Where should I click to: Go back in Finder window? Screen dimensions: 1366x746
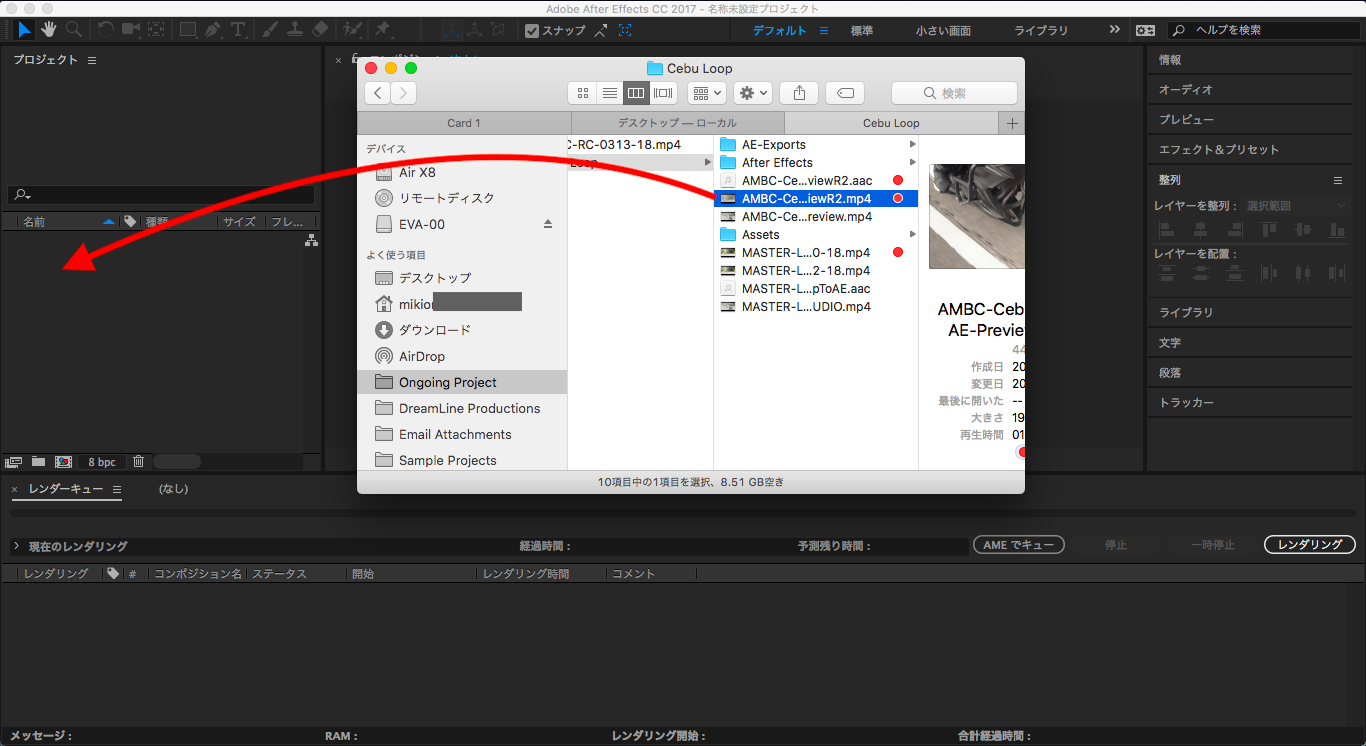click(x=378, y=93)
